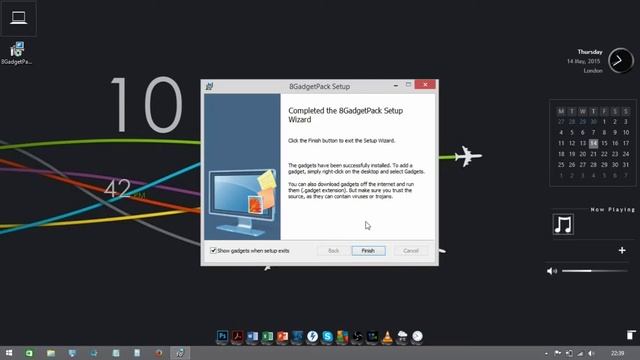Screen dimensions: 640x360
Task: Launch Skype from the dock
Action: 327,336
